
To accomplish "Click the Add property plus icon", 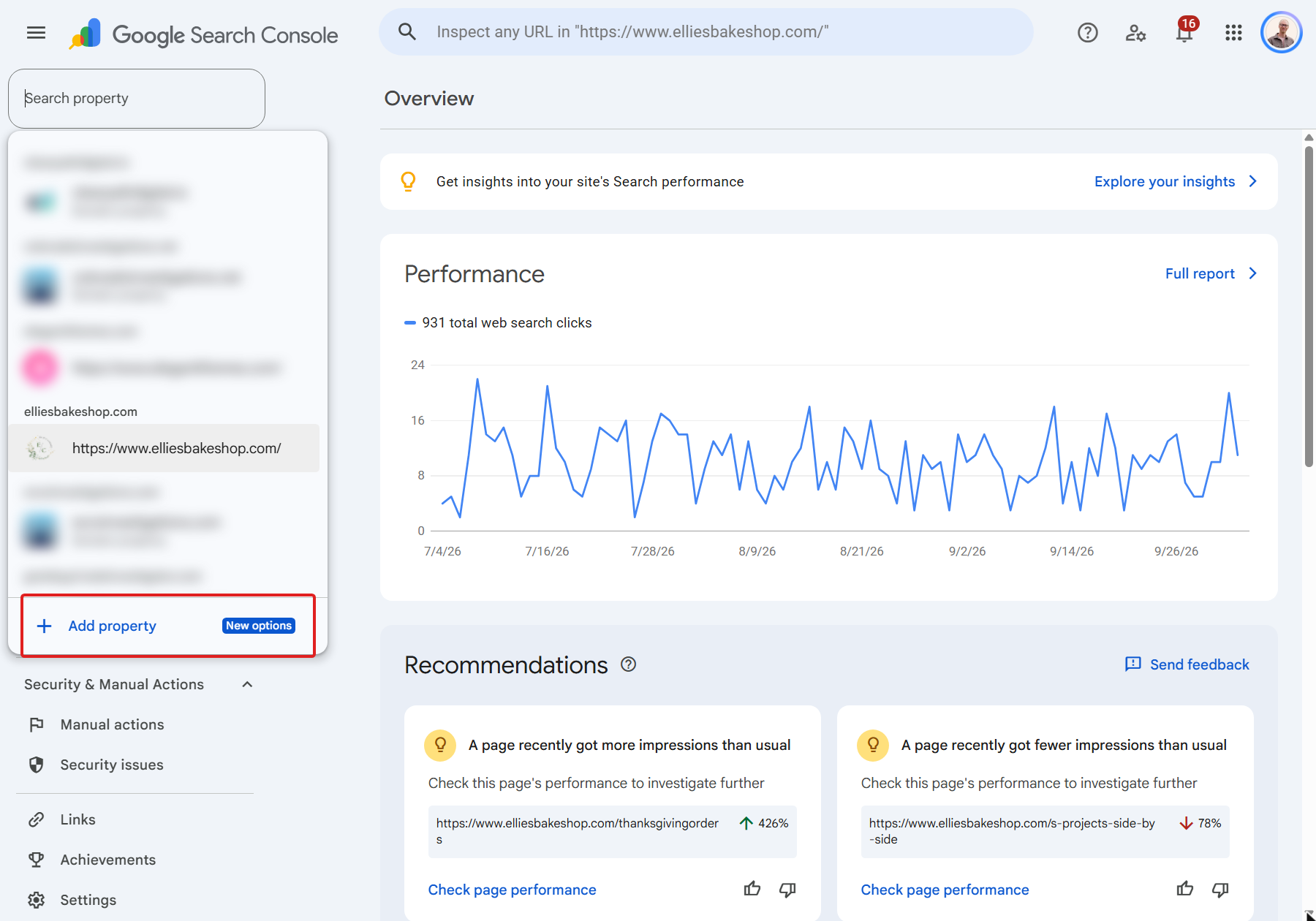I will tap(45, 626).
